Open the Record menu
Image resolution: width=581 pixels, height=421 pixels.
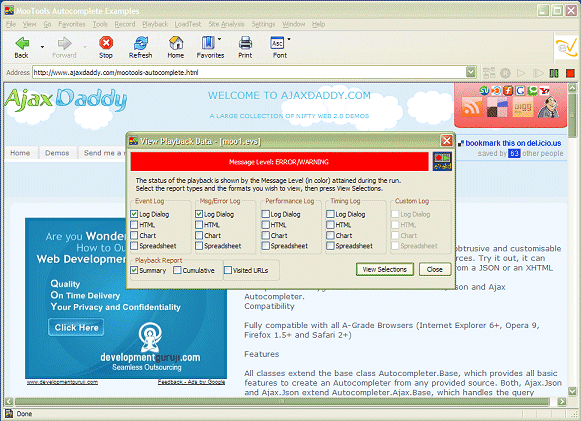(x=125, y=24)
